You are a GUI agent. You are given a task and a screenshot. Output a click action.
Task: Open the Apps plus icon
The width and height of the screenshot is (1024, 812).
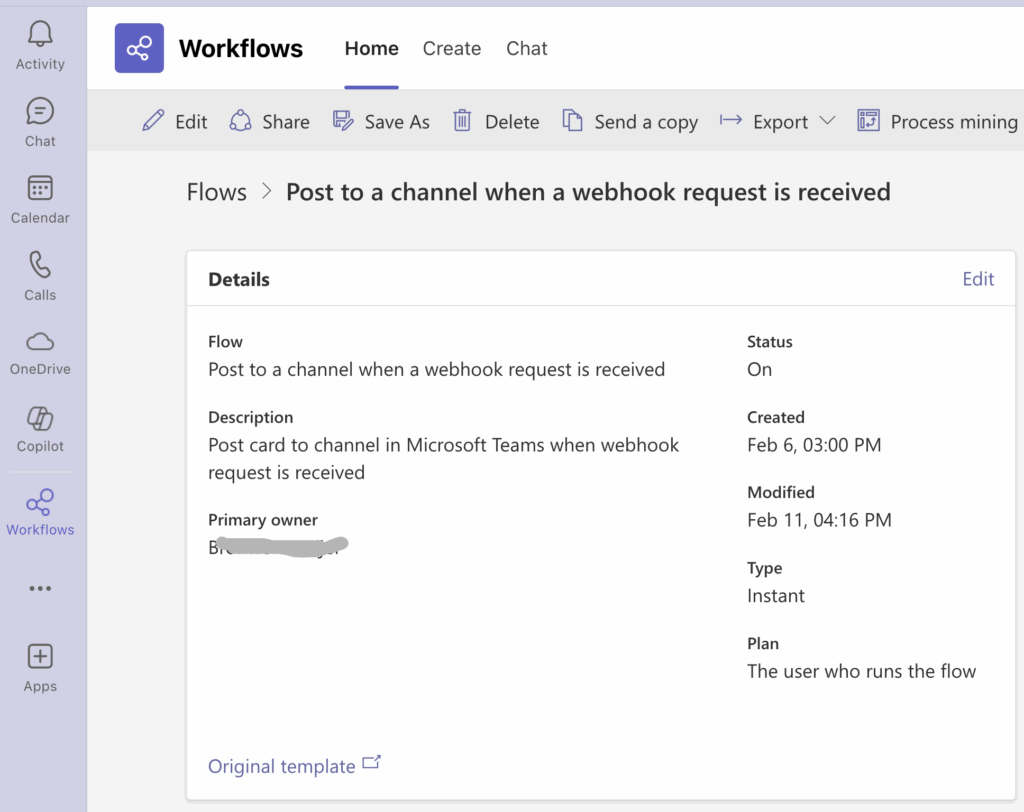tap(40, 658)
